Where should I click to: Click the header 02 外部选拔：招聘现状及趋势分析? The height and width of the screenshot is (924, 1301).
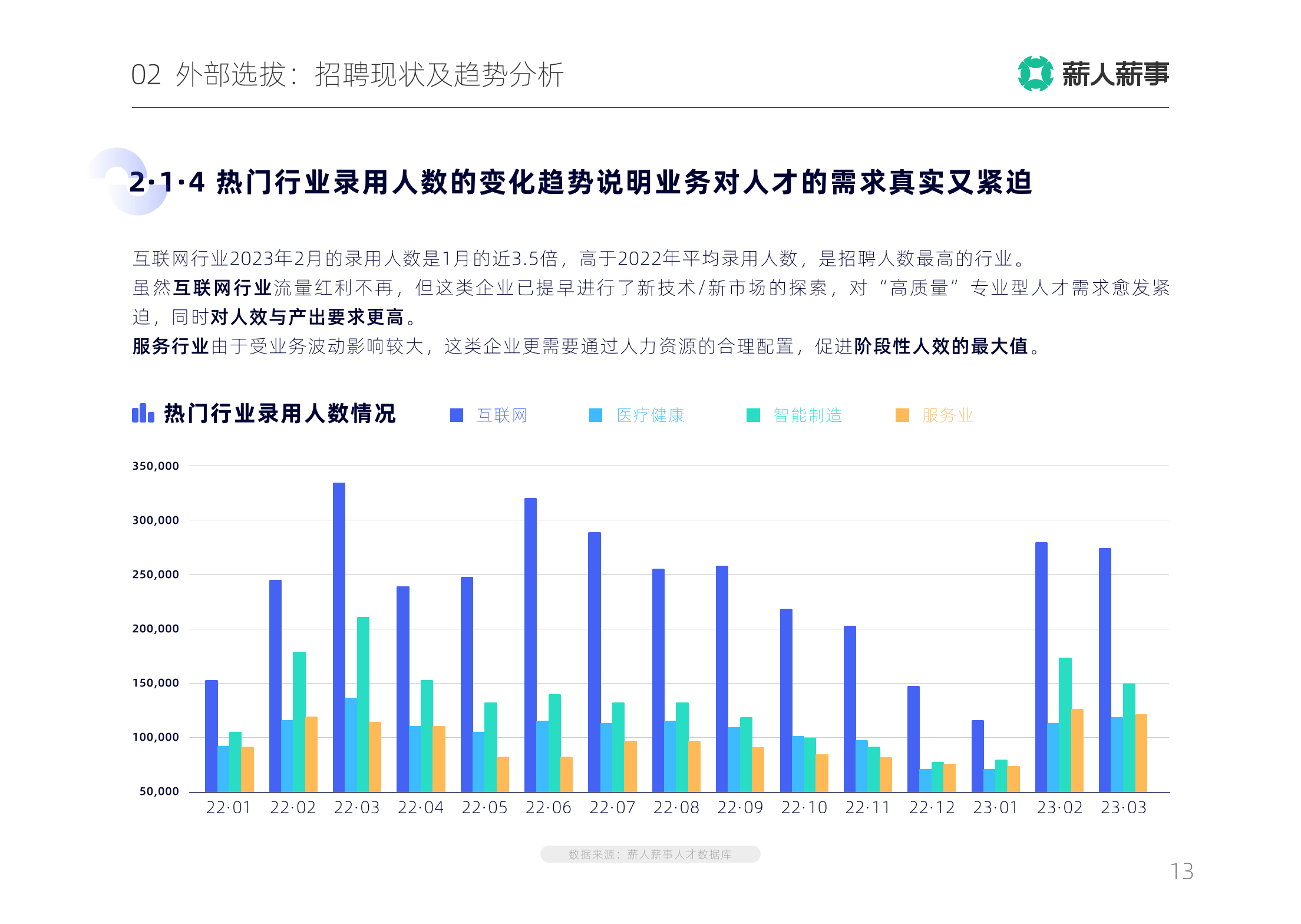[348, 75]
